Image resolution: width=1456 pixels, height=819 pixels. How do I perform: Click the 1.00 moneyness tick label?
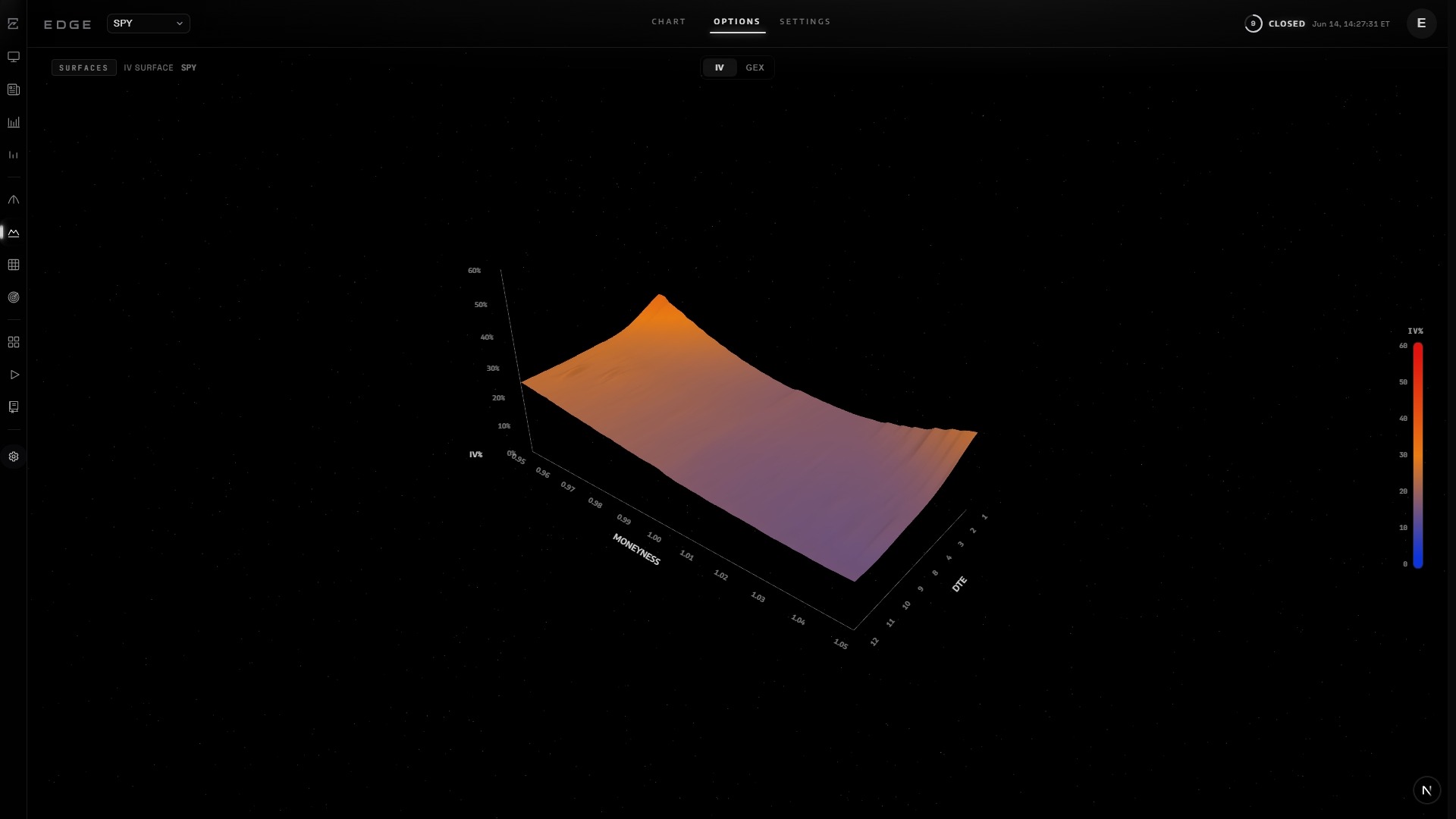click(654, 538)
